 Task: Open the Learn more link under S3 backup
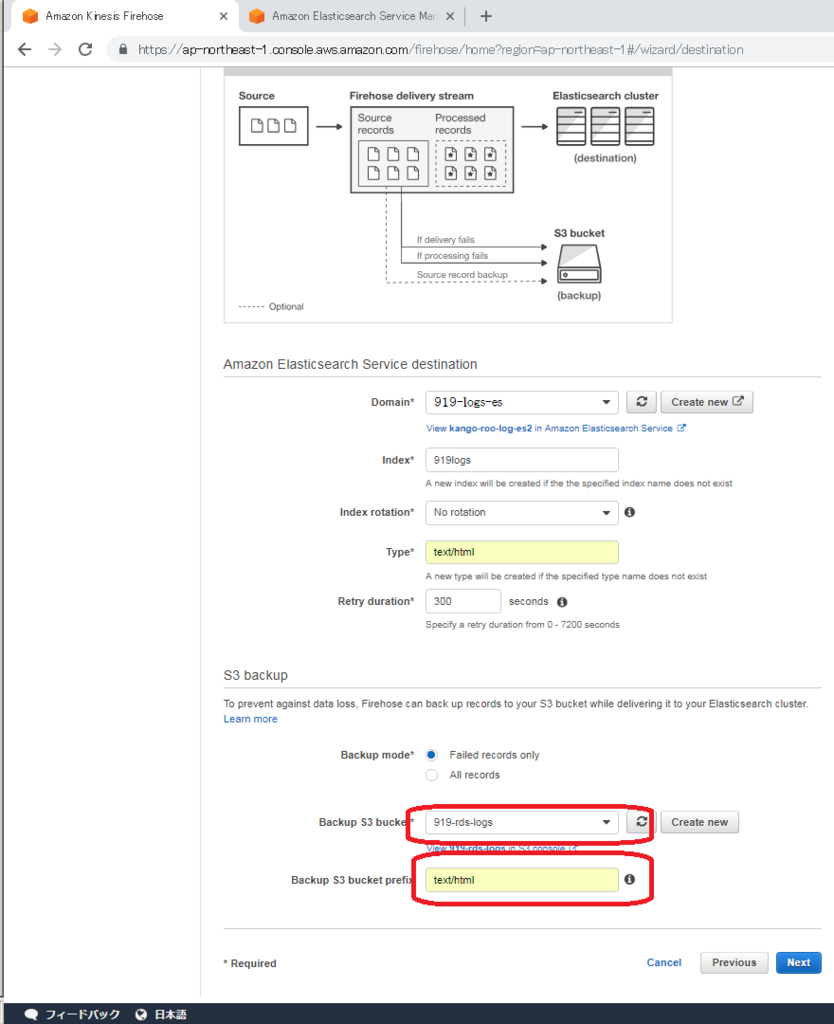(x=250, y=719)
